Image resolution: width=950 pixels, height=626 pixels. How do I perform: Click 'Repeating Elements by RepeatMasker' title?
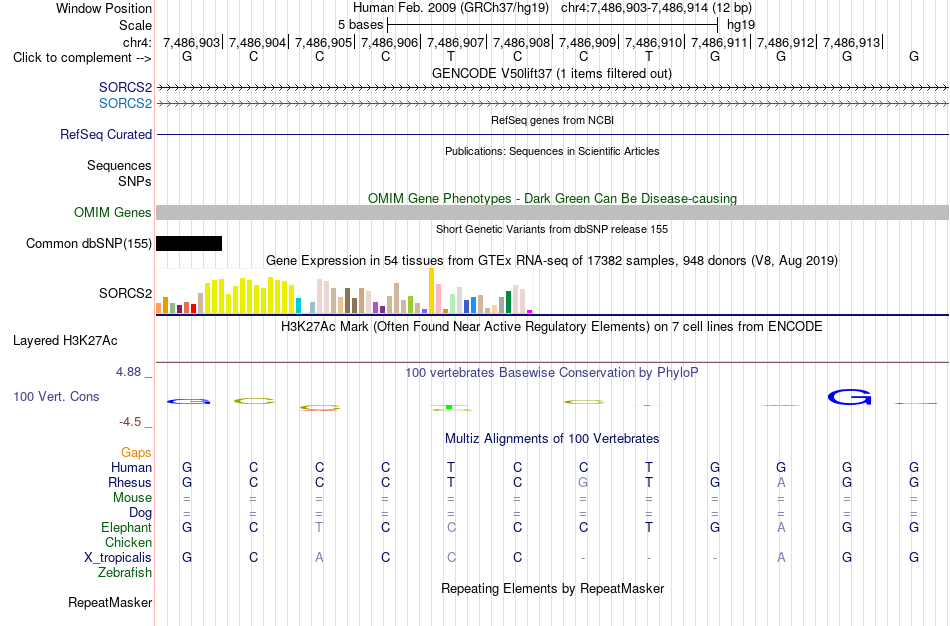pos(553,588)
